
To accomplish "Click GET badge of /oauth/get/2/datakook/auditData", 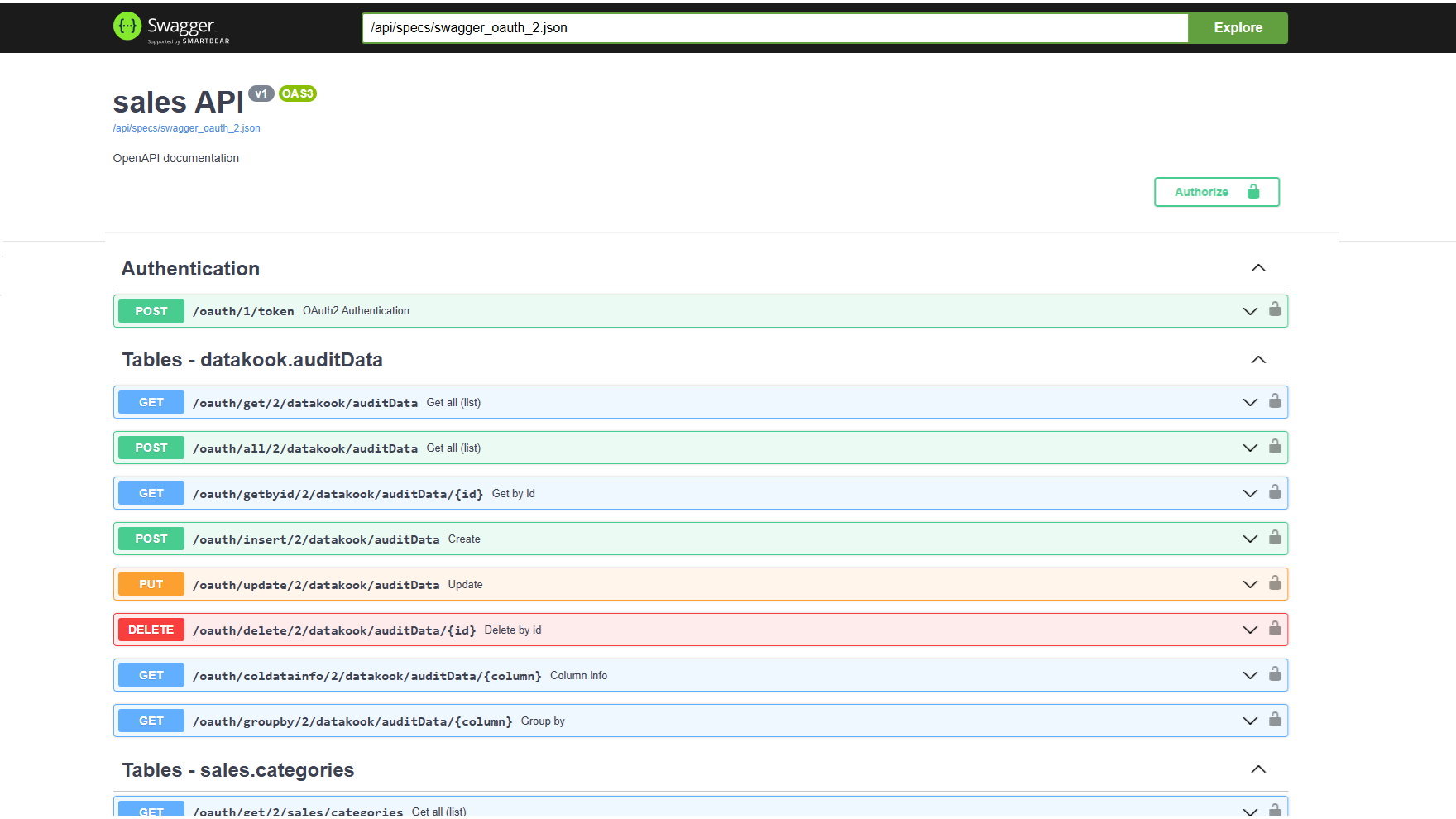I will [x=151, y=402].
